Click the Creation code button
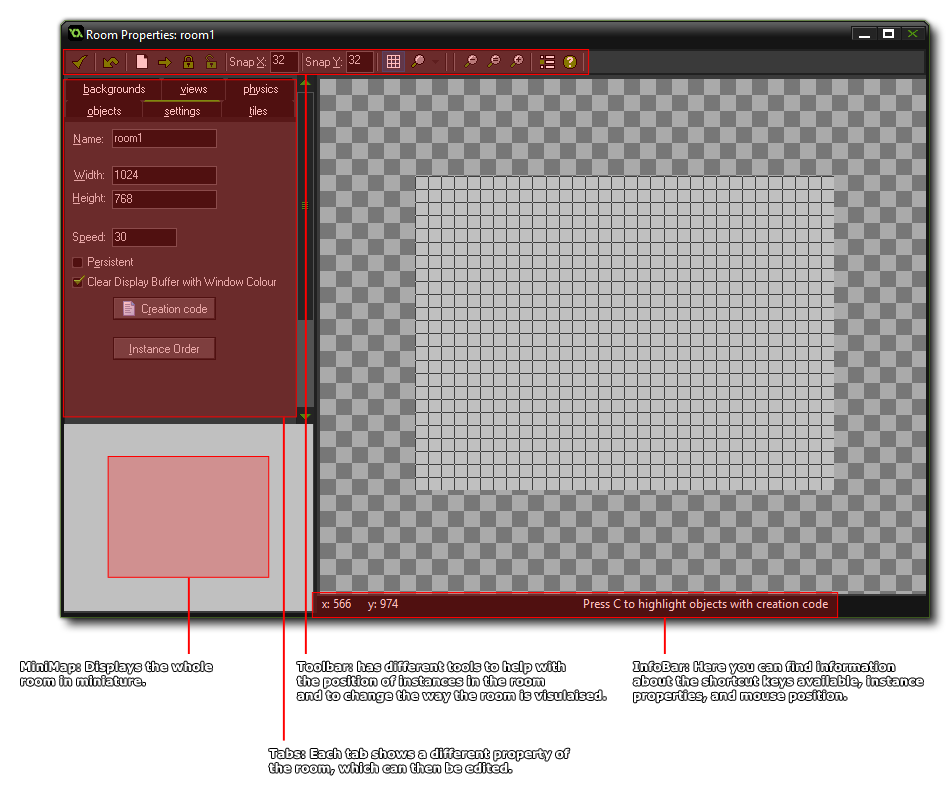950x796 pixels. (165, 309)
